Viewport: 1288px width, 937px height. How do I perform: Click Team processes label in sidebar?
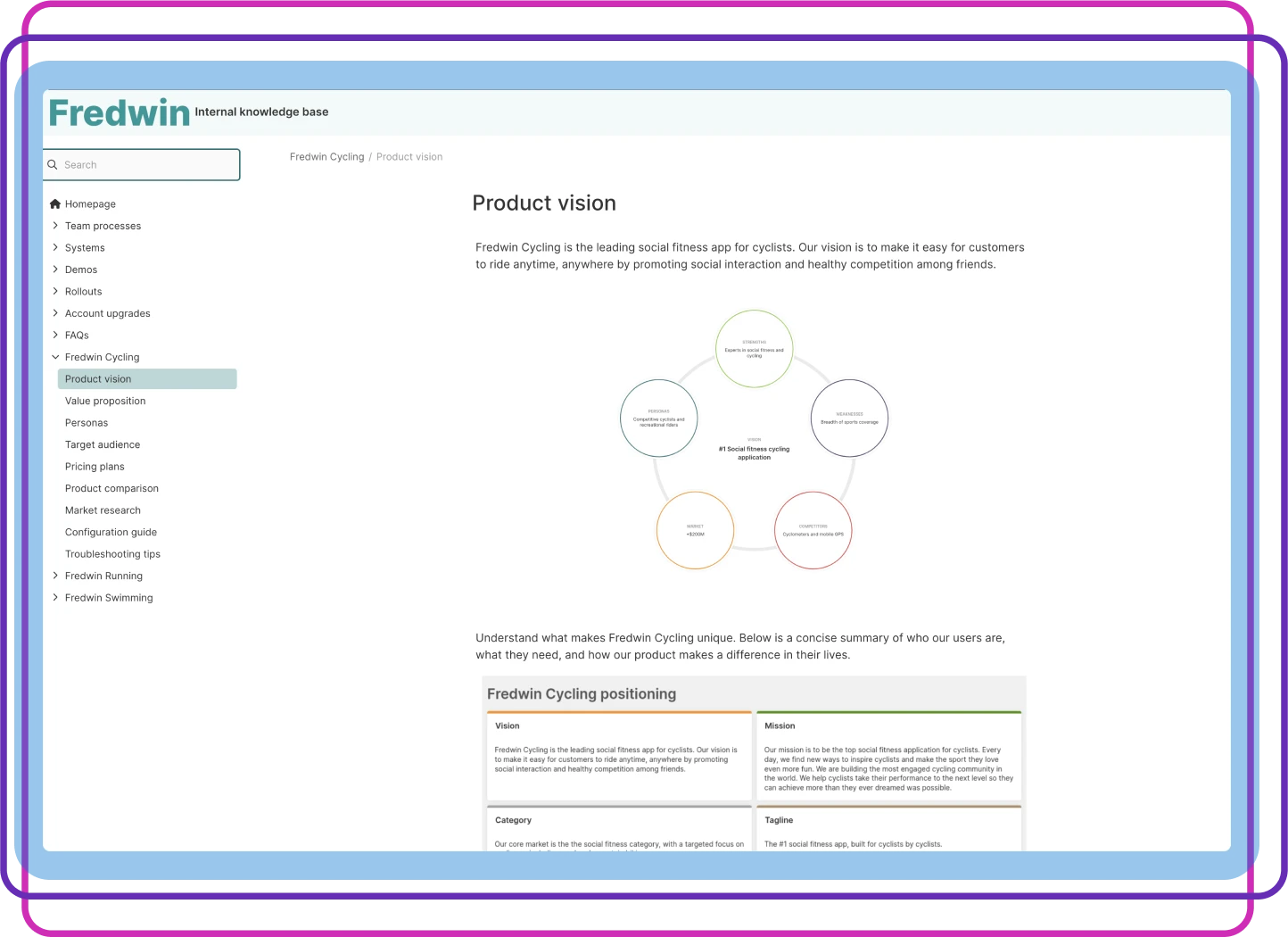pos(103,227)
